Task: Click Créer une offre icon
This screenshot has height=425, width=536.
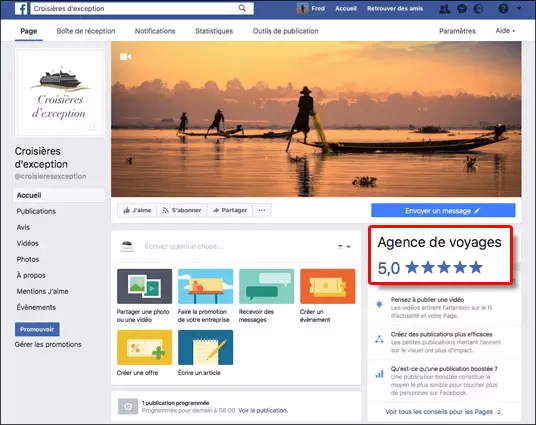Action: click(x=144, y=347)
